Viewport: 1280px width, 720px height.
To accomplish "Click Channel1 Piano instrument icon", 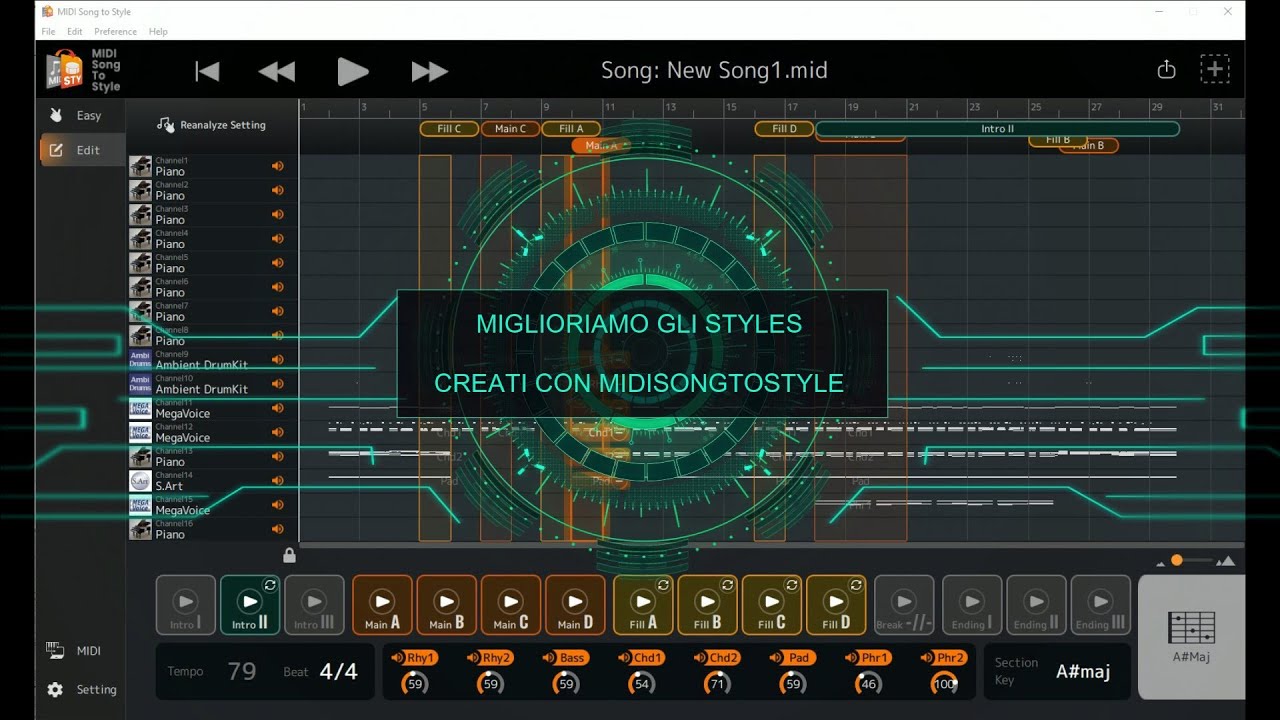I will click(140, 166).
